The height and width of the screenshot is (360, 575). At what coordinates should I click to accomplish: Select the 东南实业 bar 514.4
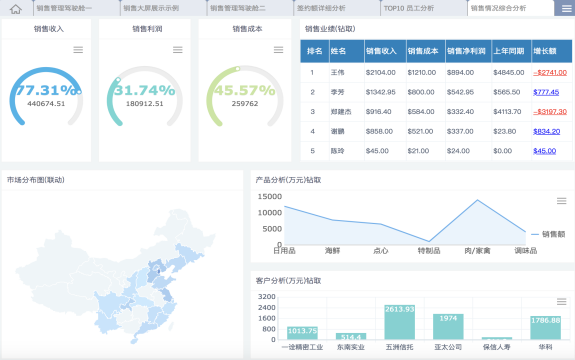pyautogui.click(x=351, y=336)
